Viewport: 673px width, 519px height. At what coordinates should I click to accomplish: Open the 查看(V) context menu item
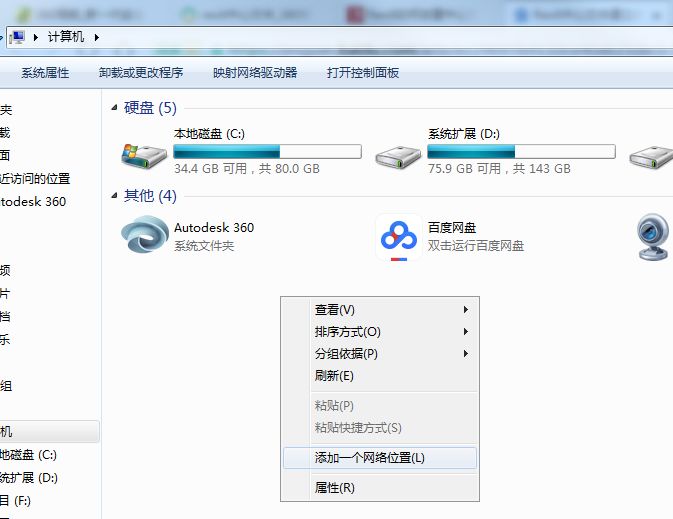(x=380, y=310)
